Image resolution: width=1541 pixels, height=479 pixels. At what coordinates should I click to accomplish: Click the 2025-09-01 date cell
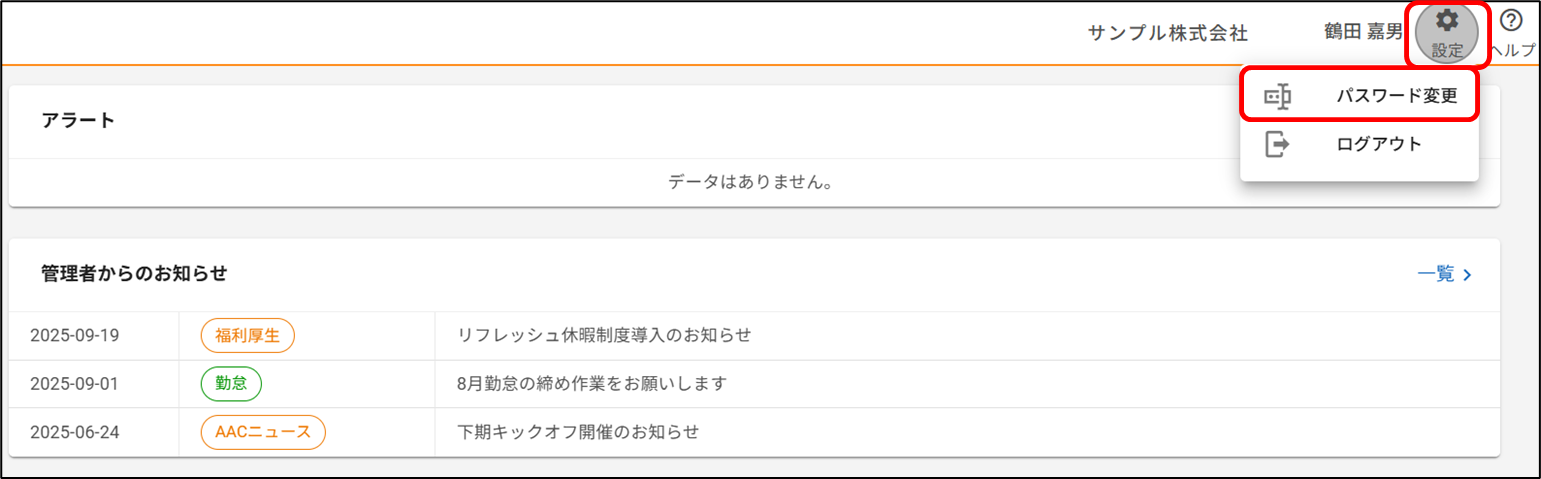click(x=75, y=384)
